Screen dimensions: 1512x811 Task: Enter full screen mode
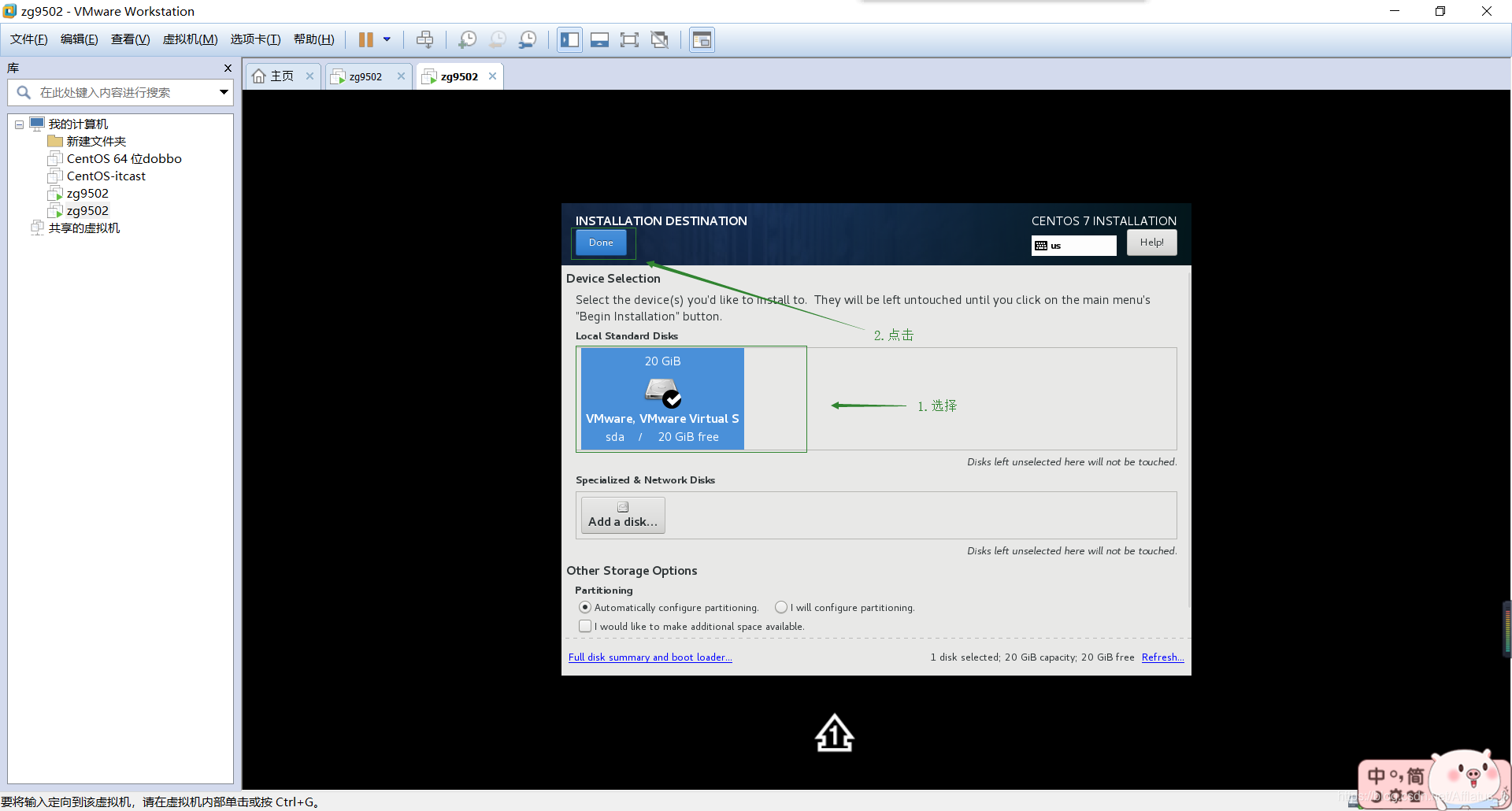point(629,39)
